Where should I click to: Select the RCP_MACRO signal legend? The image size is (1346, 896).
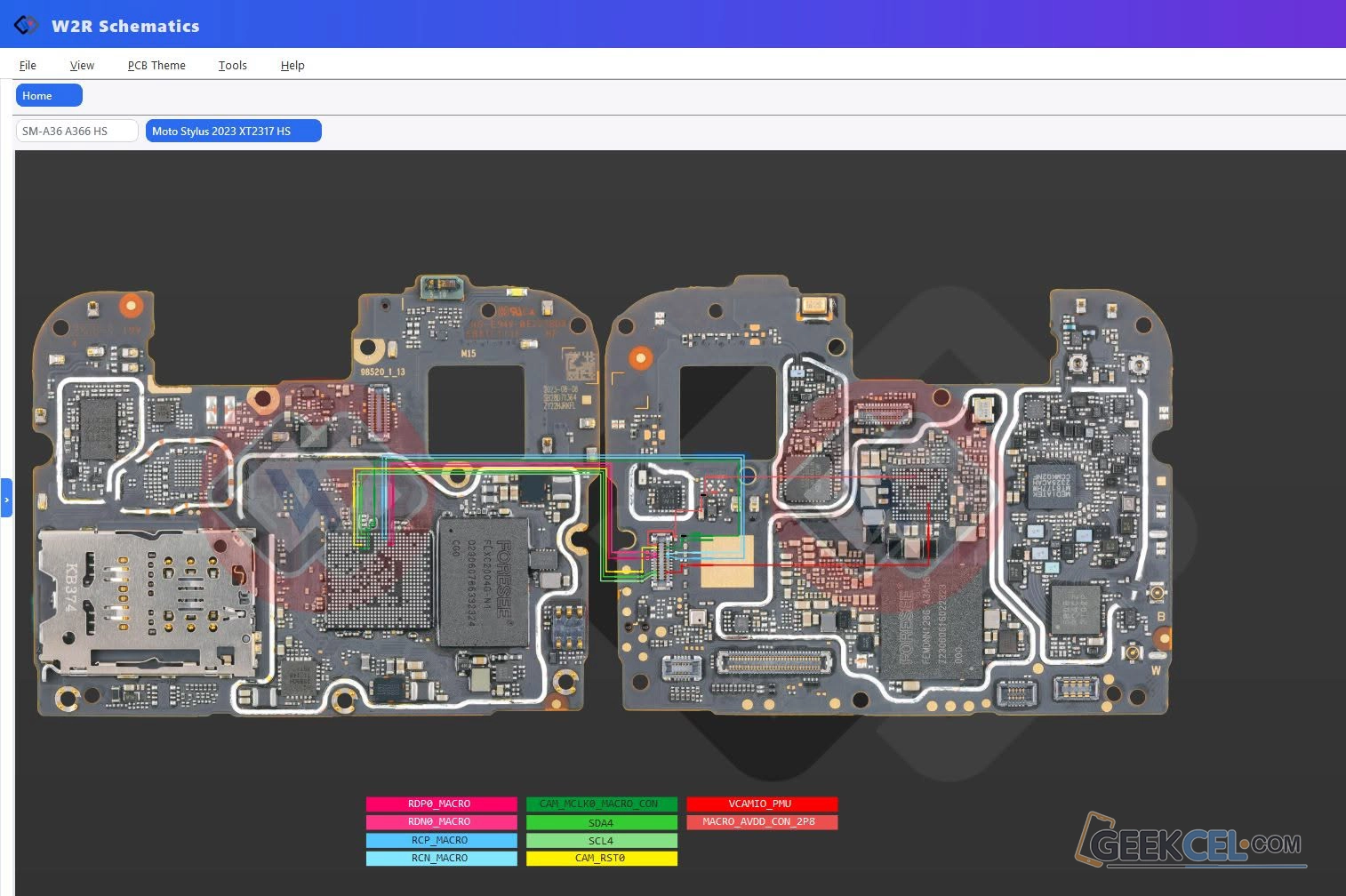[441, 840]
